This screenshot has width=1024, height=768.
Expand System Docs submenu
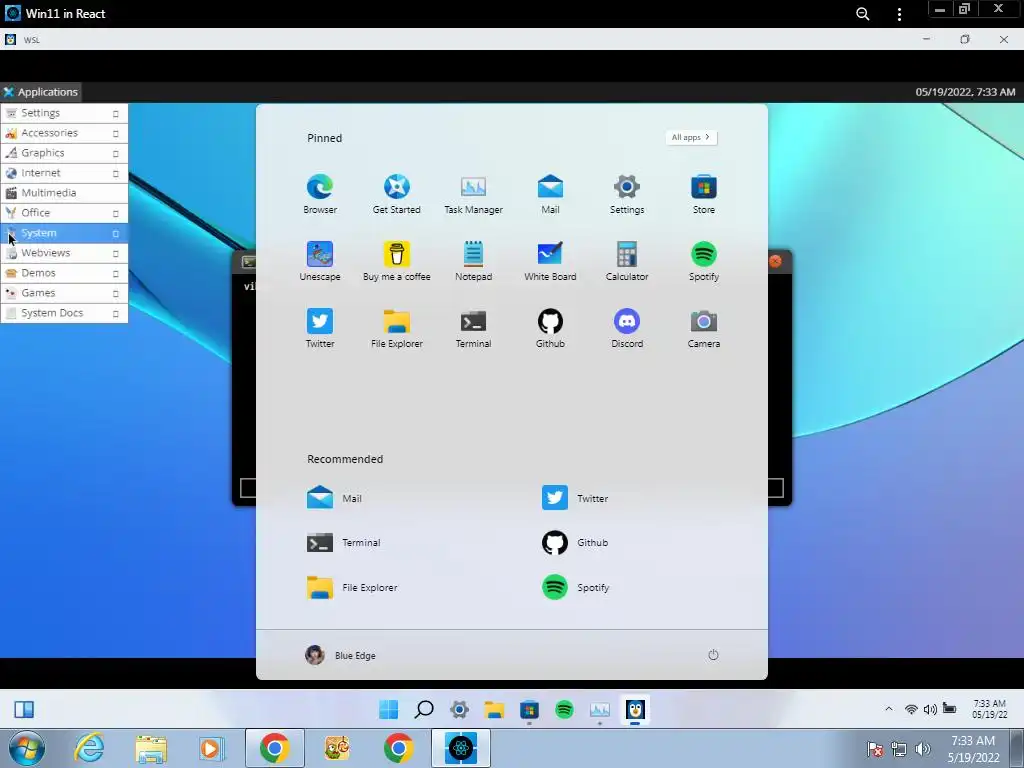[64, 313]
